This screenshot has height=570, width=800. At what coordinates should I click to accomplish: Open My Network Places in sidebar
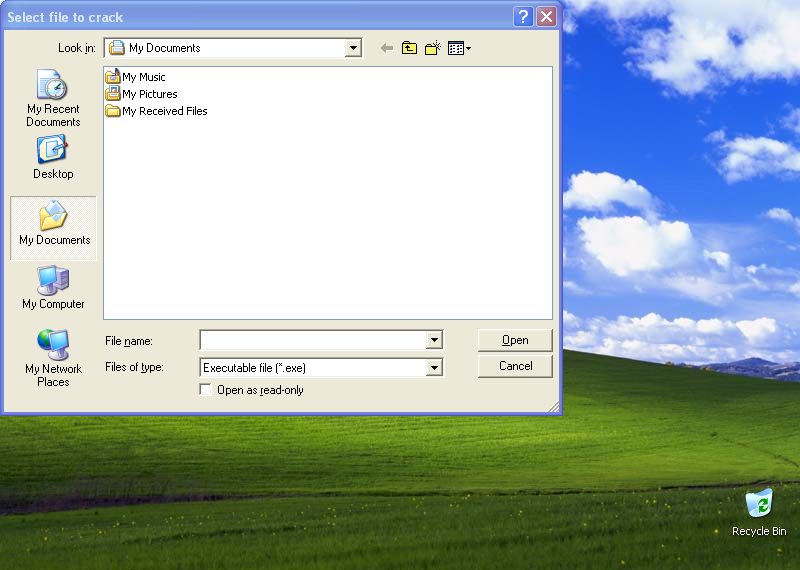pos(53,358)
